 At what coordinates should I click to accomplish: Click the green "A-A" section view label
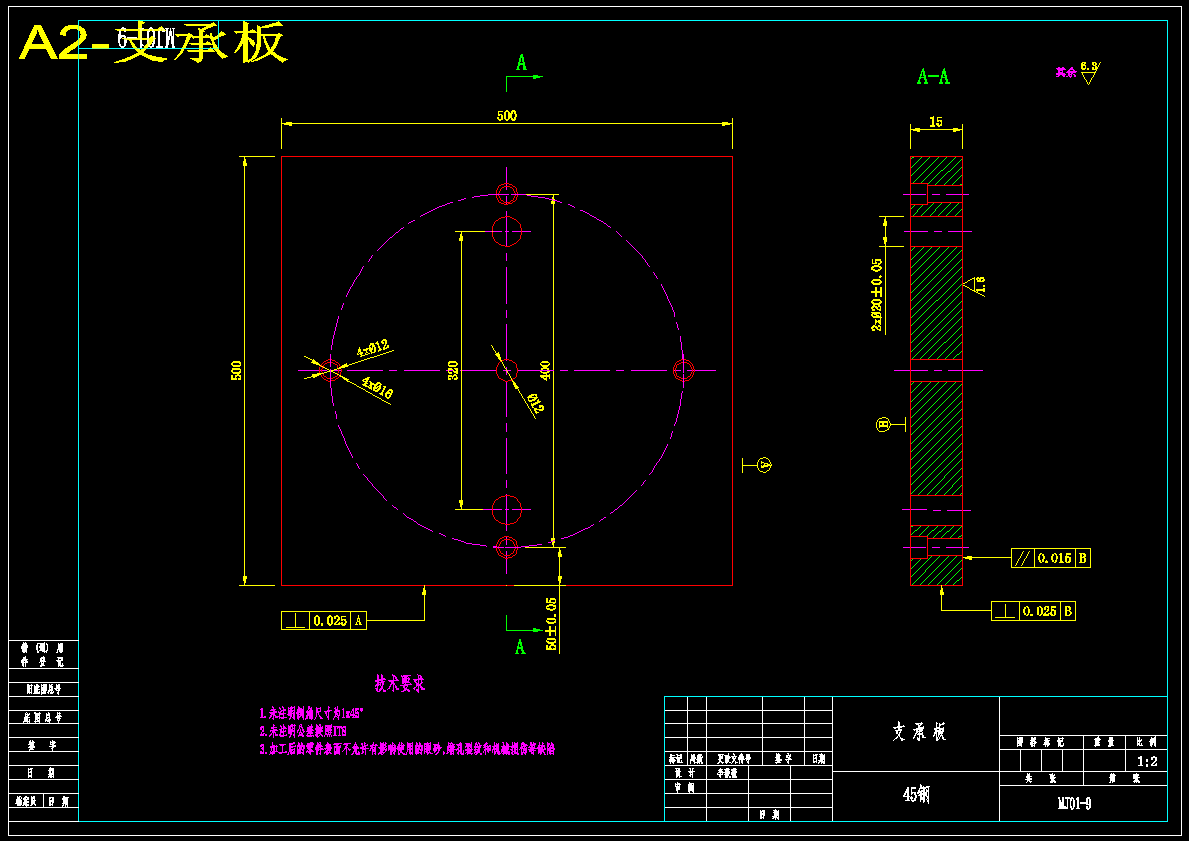tap(933, 77)
